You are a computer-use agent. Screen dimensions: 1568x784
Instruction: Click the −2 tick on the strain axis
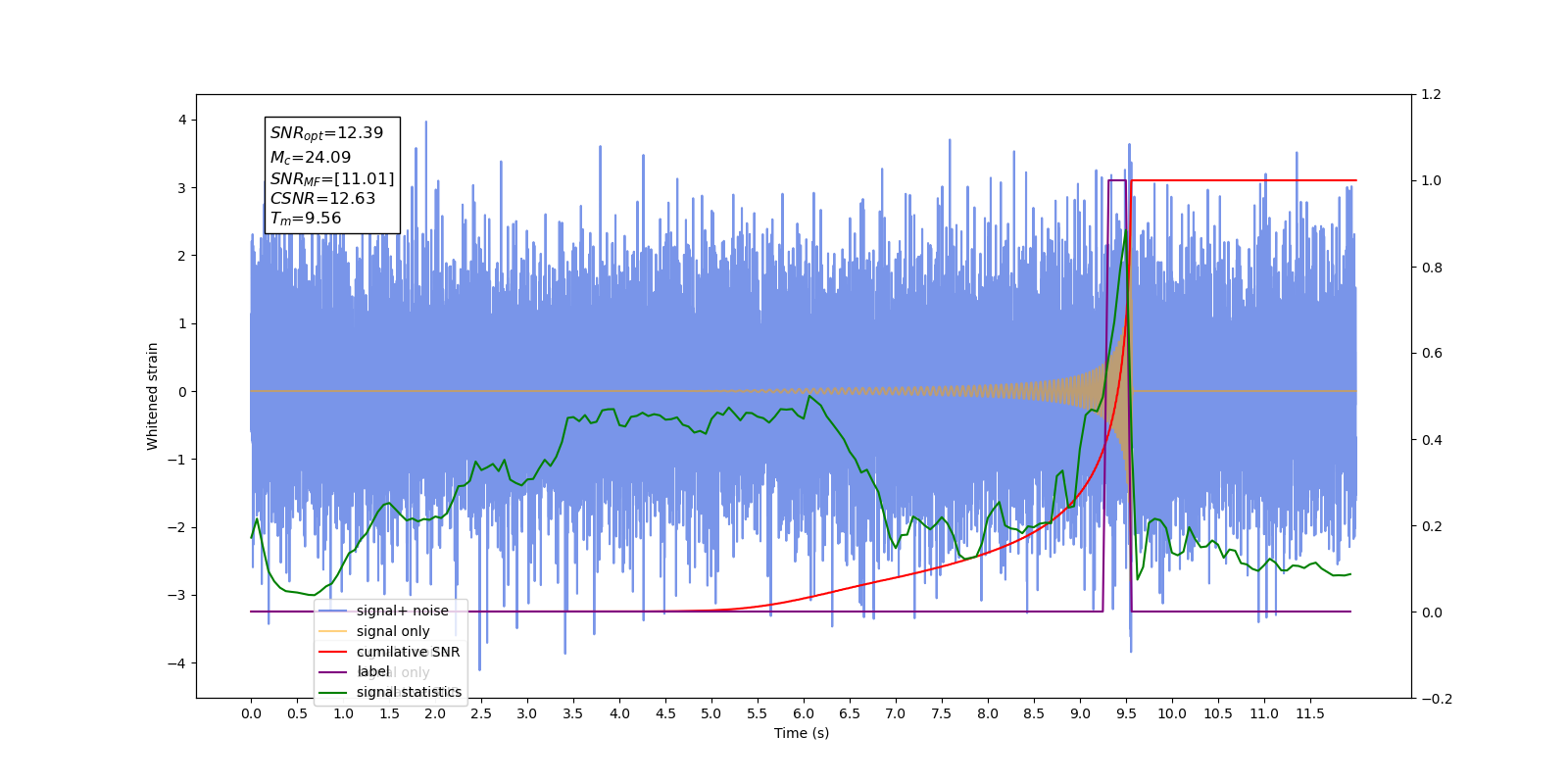(177, 527)
